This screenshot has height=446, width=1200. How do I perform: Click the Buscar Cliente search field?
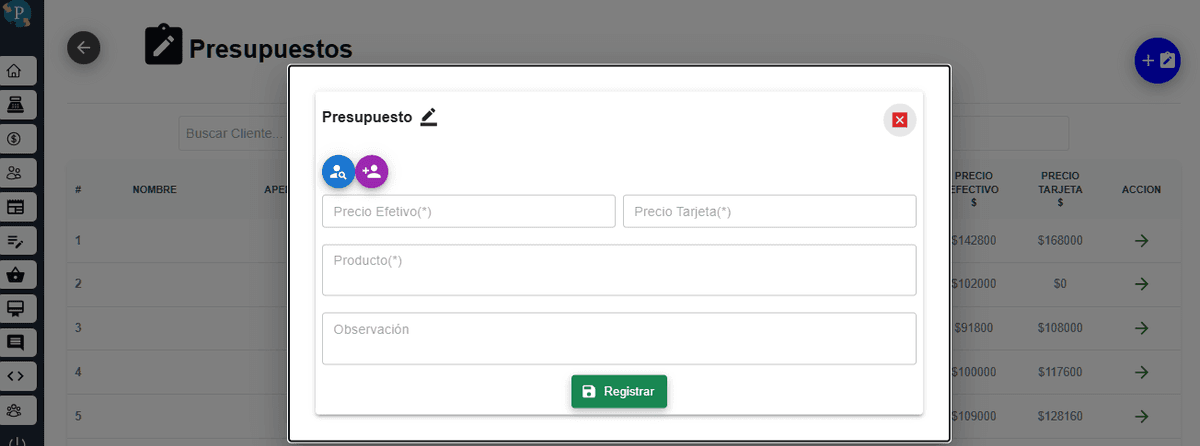click(x=233, y=133)
